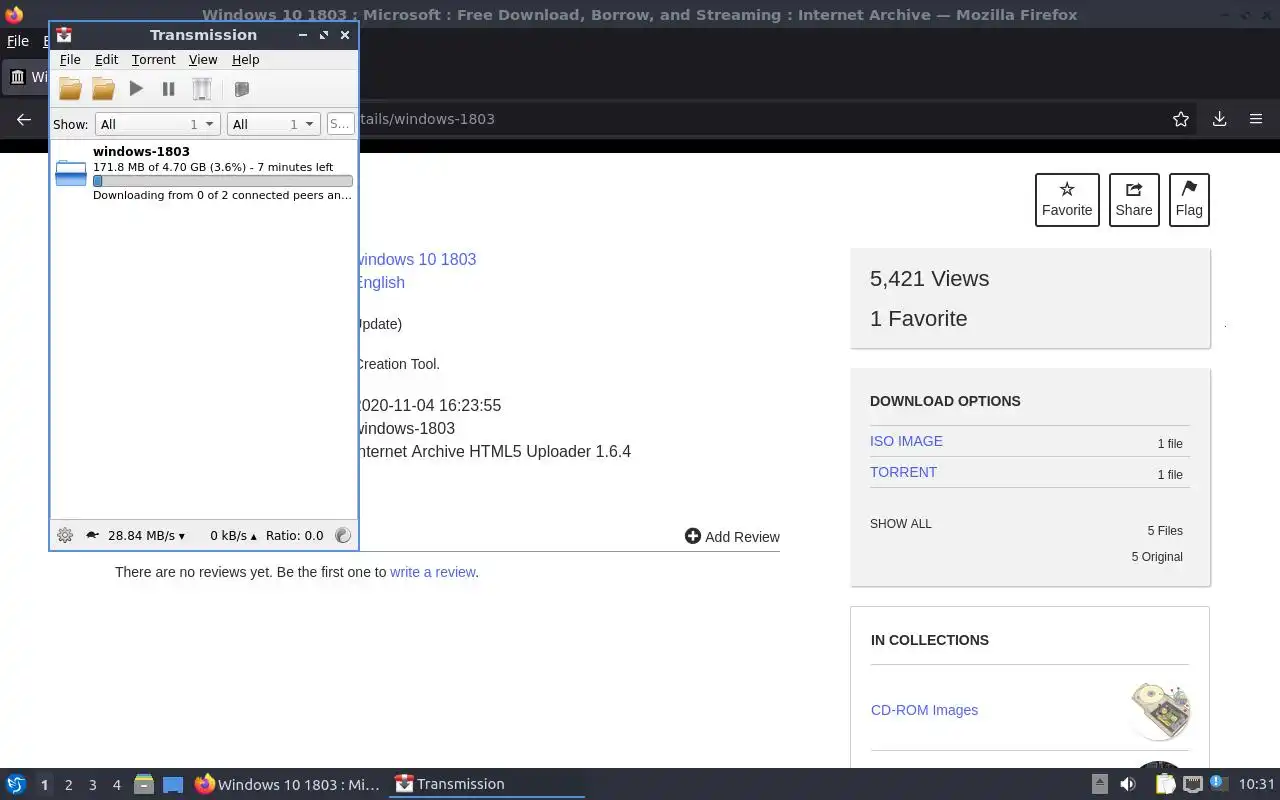Screen dimensions: 1280x800
Task: Click the Add Review plus icon
Action: [692, 536]
